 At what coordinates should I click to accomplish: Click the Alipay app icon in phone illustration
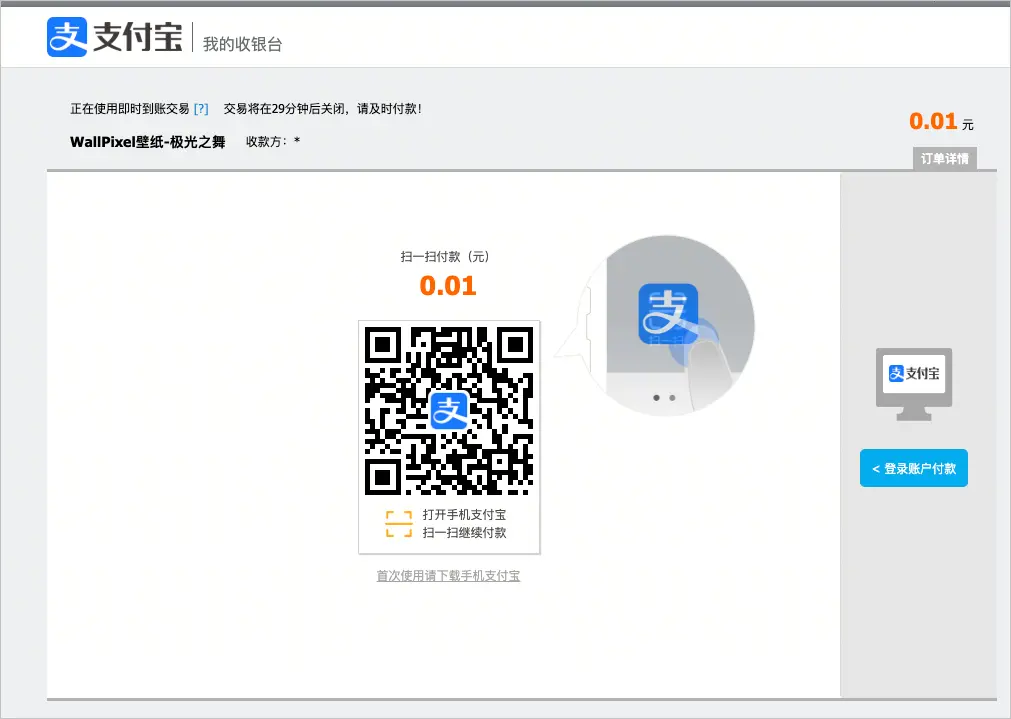tap(669, 314)
